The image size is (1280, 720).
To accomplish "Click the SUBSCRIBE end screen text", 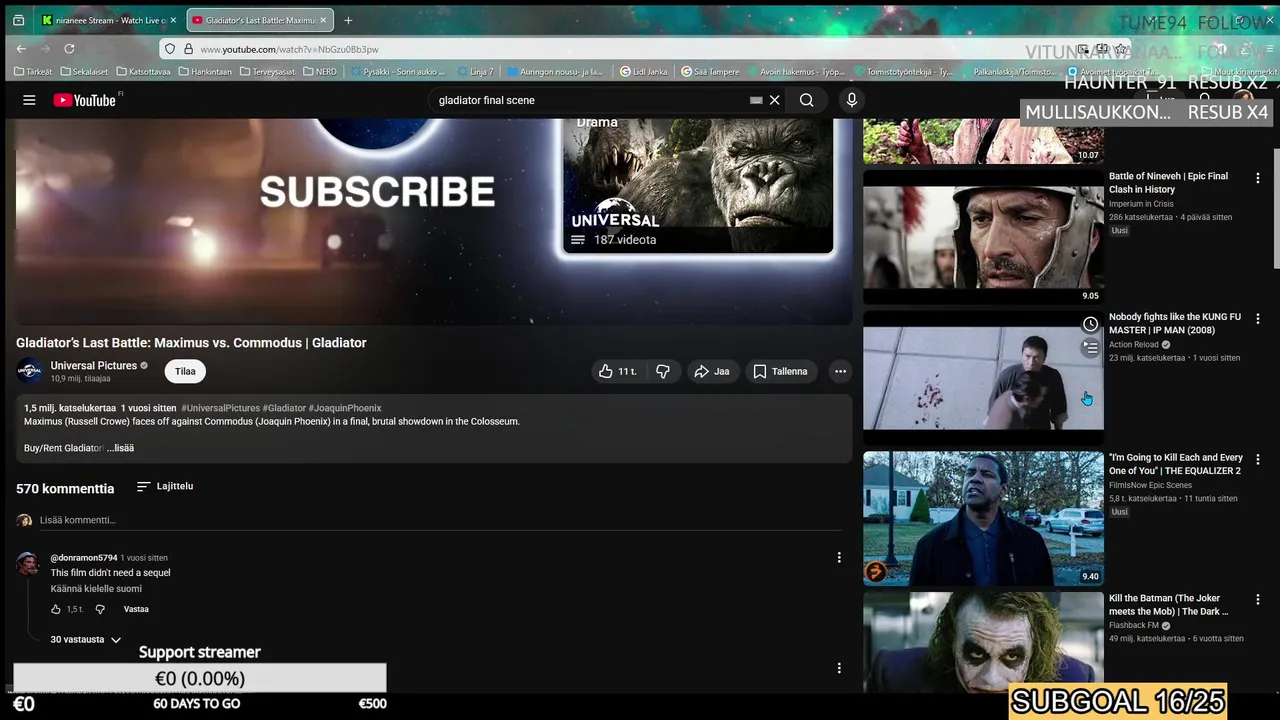I will pyautogui.click(x=377, y=192).
